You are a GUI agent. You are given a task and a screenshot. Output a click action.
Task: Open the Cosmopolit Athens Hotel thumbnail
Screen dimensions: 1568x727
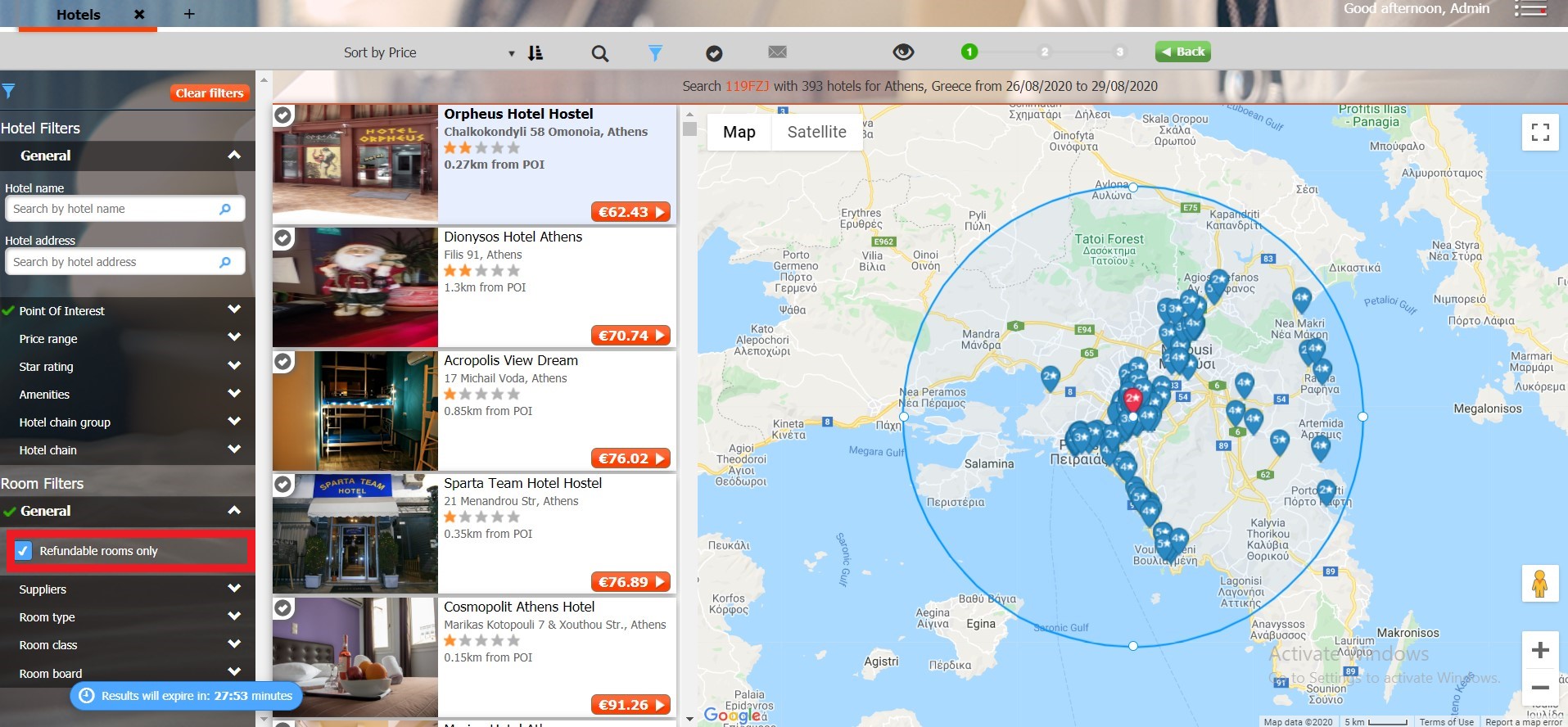click(355, 657)
